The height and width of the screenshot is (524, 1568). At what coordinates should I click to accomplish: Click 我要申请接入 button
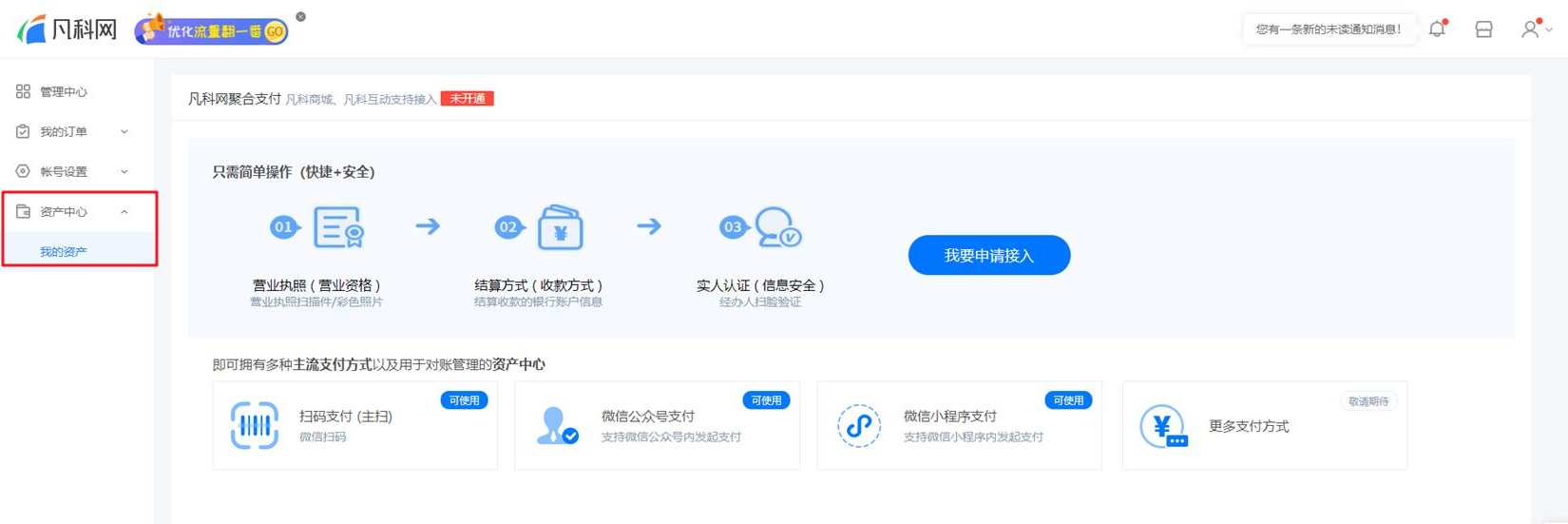989,255
